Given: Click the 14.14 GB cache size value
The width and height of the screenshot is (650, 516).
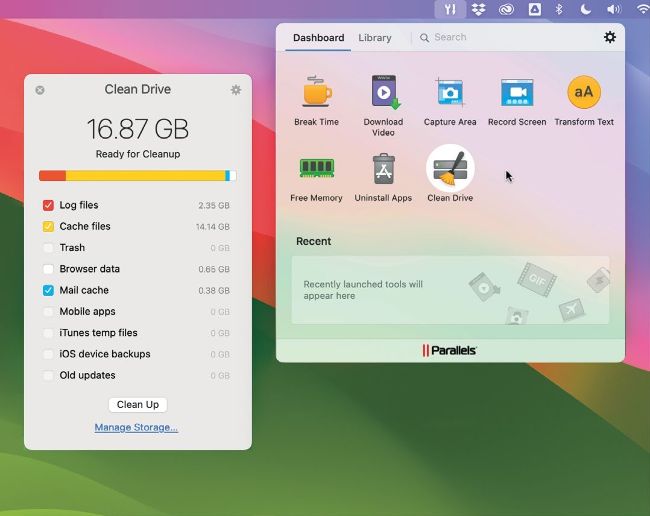Looking at the screenshot, I should click(x=213, y=227).
